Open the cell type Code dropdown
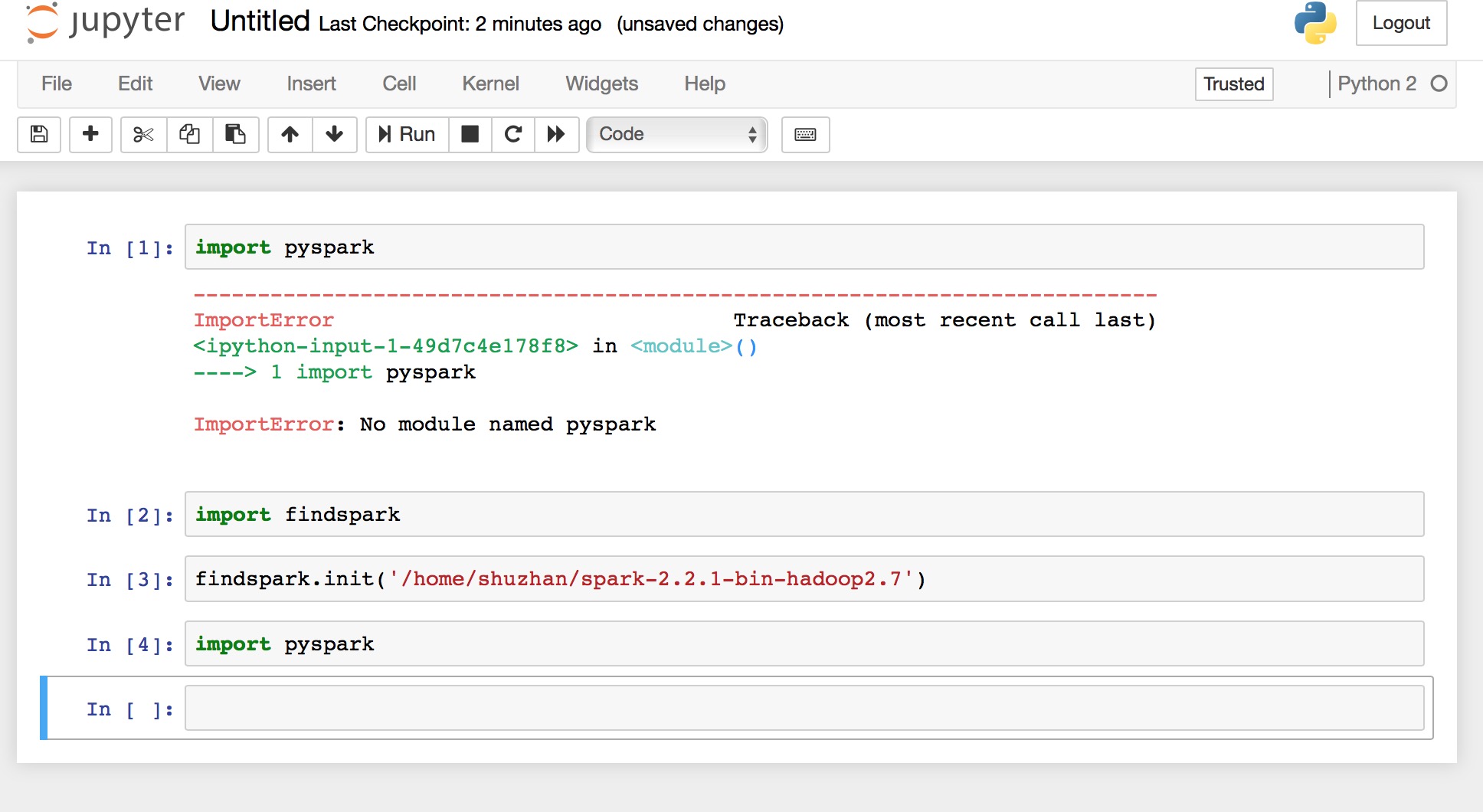Screen dimensions: 1483x812 tap(677, 135)
